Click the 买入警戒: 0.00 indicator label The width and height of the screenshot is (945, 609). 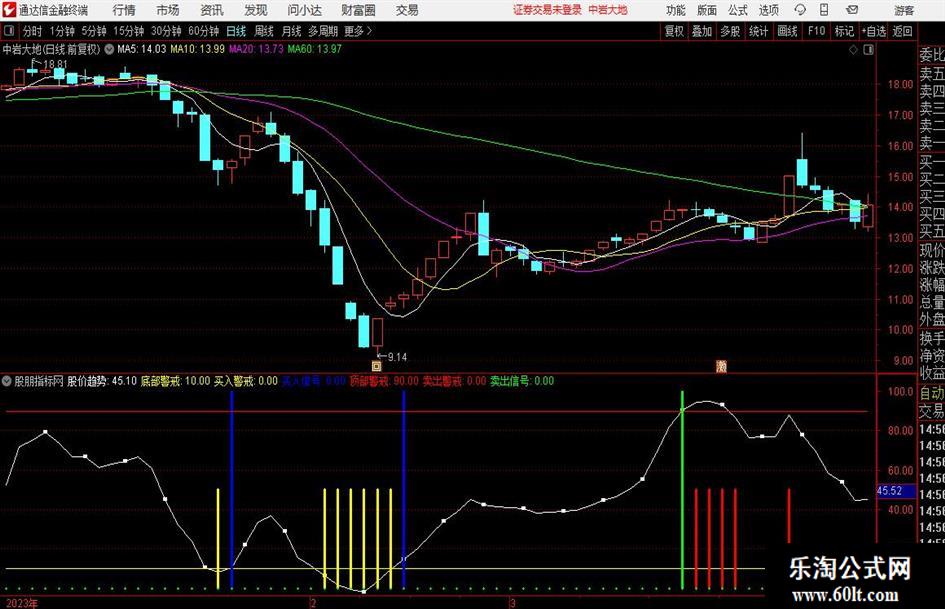pos(246,381)
